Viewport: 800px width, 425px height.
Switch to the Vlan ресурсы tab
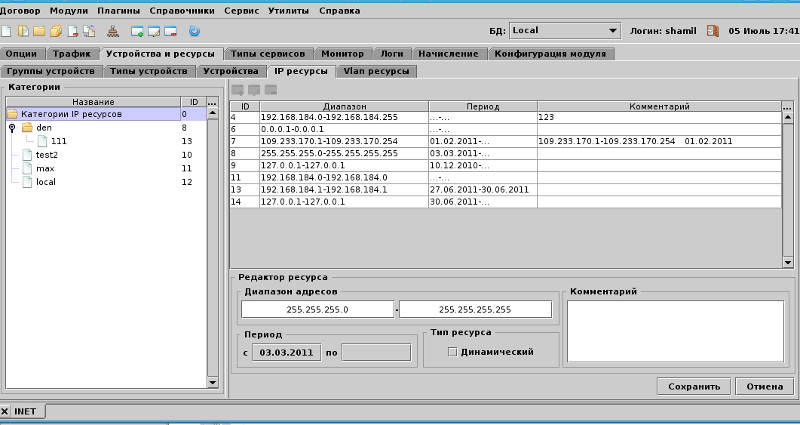coord(377,72)
